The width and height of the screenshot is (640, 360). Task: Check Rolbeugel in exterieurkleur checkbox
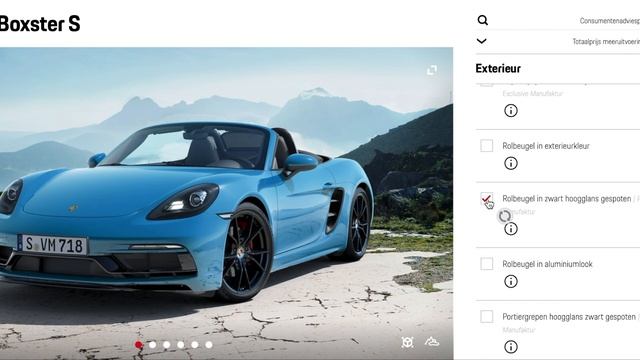point(487,146)
